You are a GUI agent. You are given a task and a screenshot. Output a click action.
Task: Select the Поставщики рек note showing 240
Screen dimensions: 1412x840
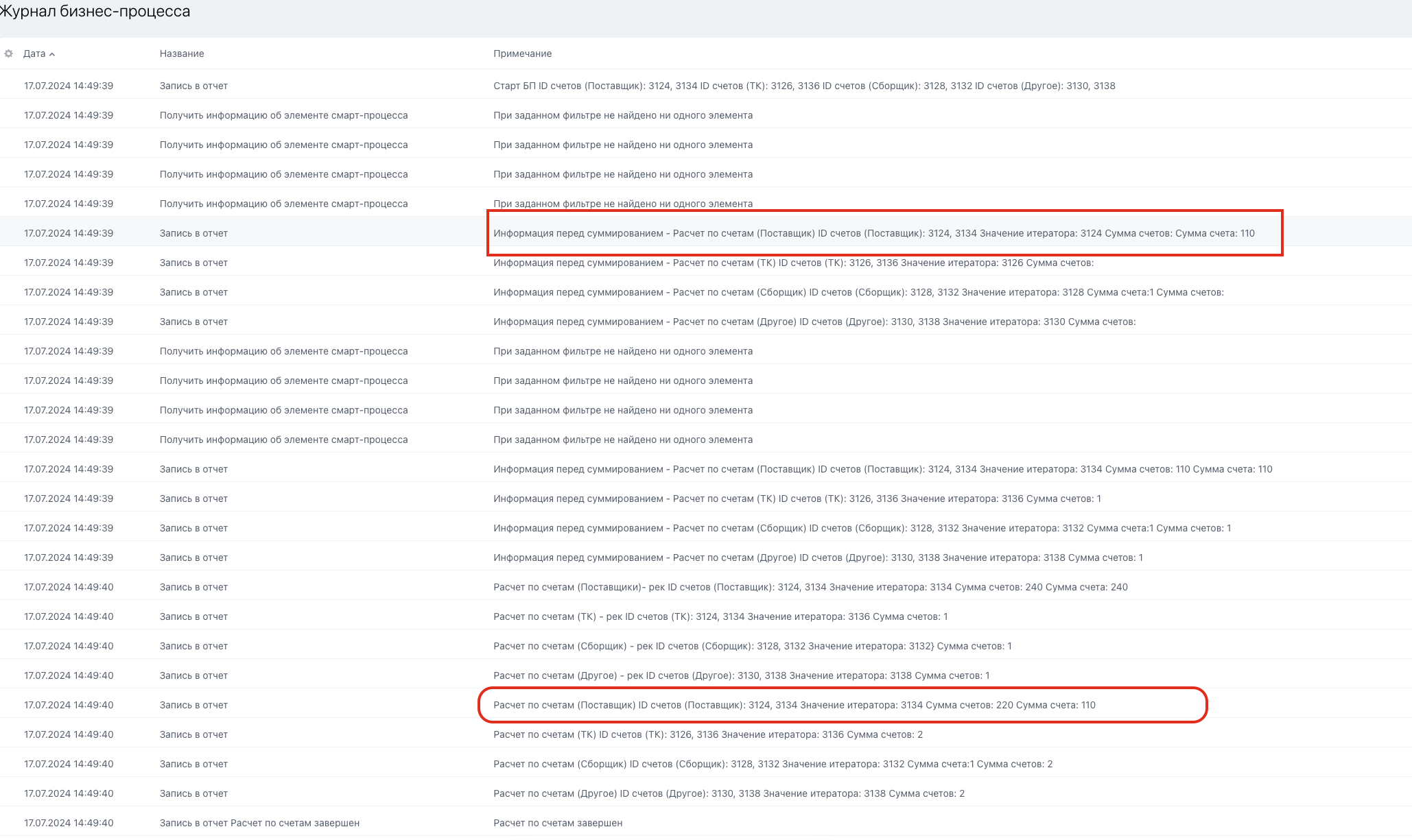pos(810,587)
